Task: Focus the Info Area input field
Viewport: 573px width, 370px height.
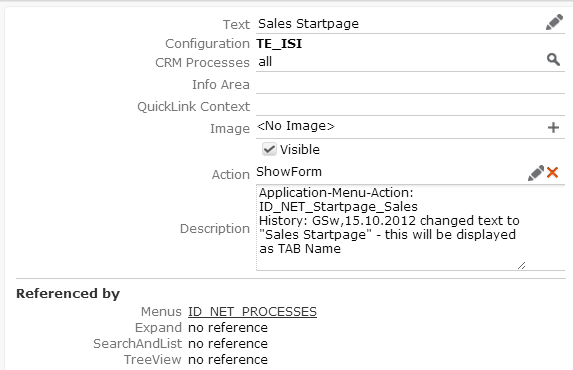Action: click(410, 84)
